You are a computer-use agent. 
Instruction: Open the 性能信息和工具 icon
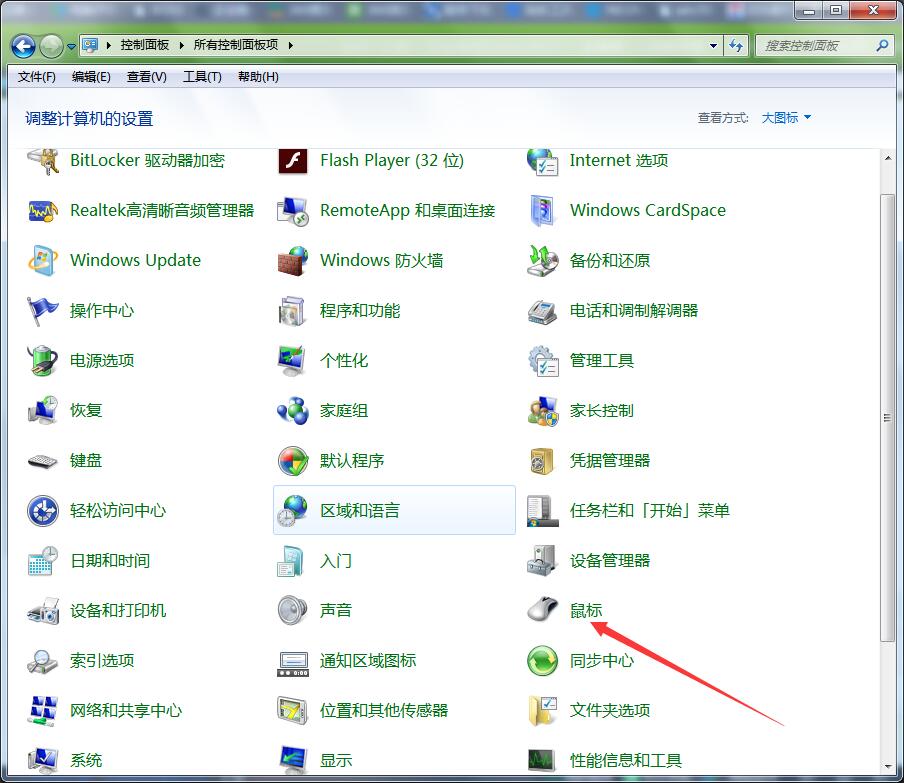coord(543,760)
